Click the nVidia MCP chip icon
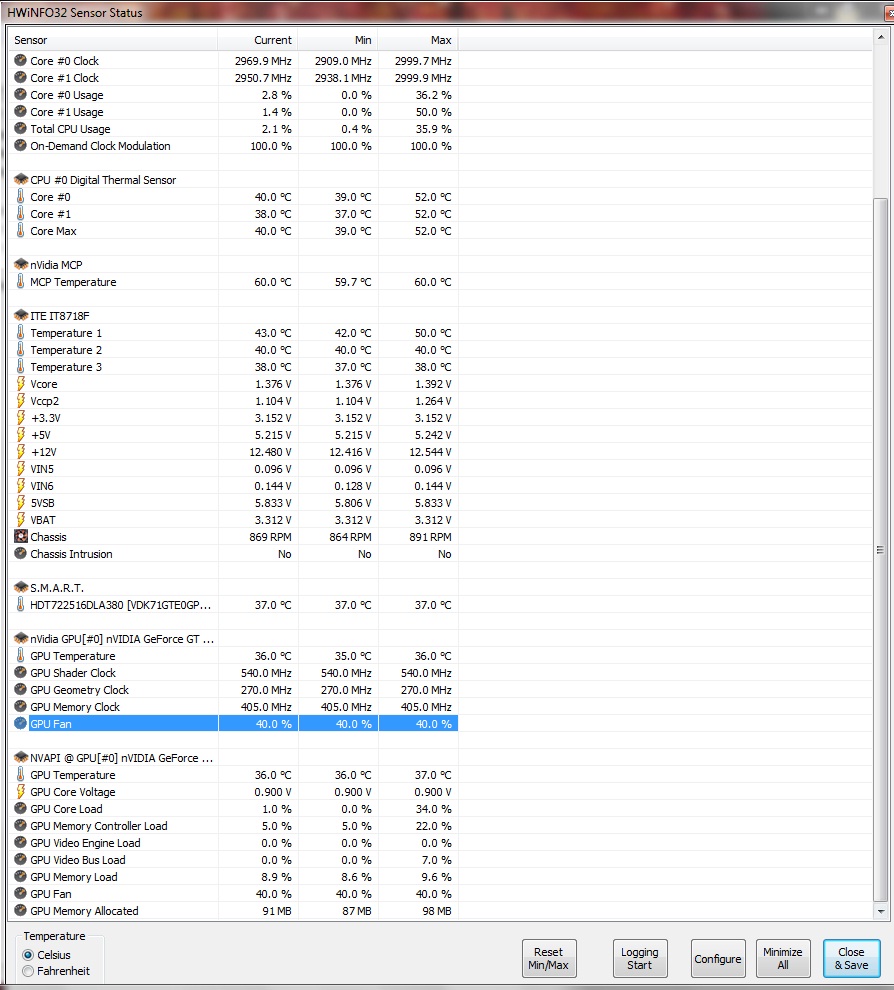This screenshot has width=894, height=990. click(21, 265)
